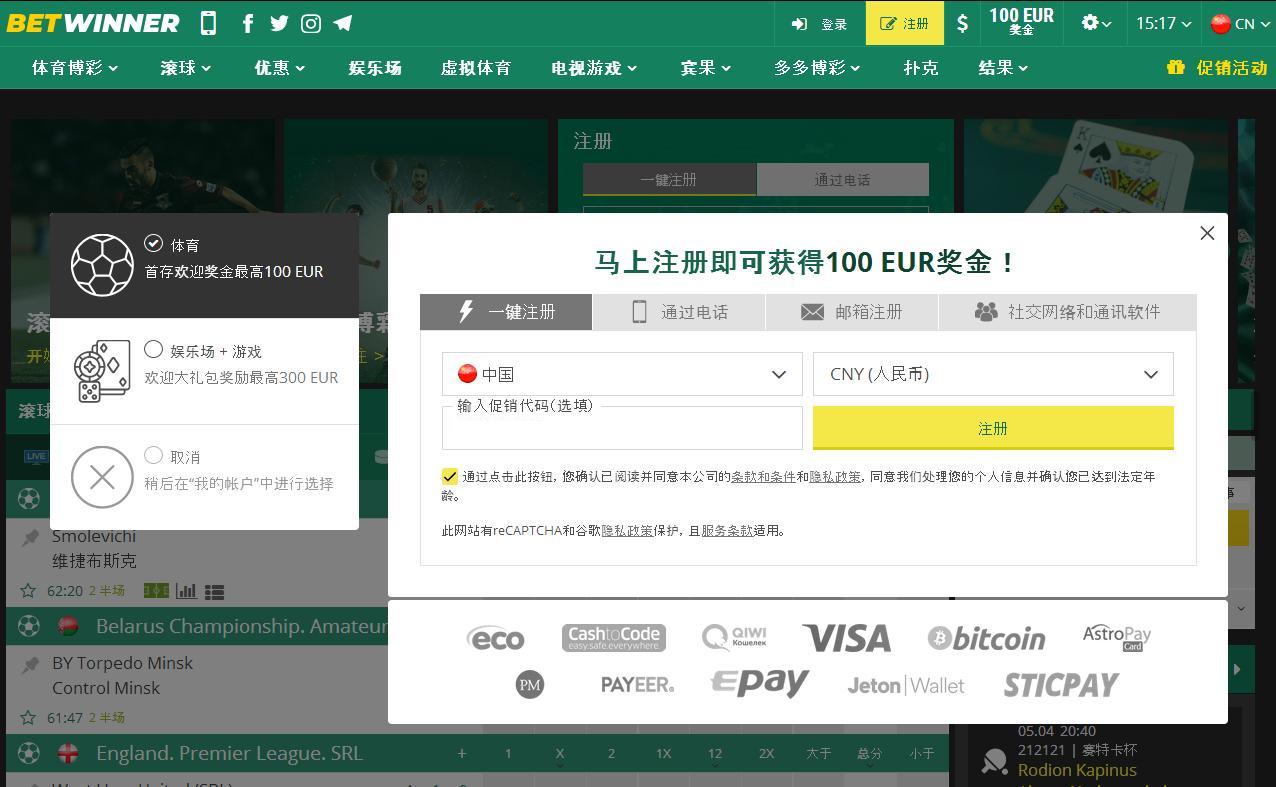Untick the terms and conditions agreement checkbox
Viewport: 1276px width, 787px height.
point(450,477)
